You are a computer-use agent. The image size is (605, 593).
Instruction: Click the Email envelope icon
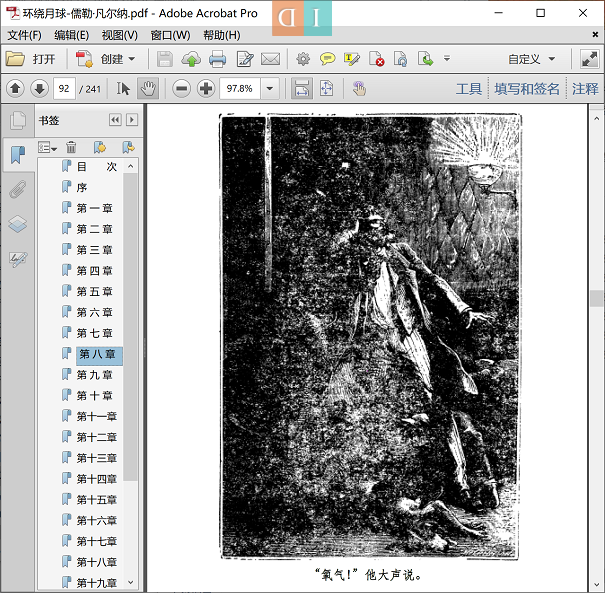(x=270, y=59)
